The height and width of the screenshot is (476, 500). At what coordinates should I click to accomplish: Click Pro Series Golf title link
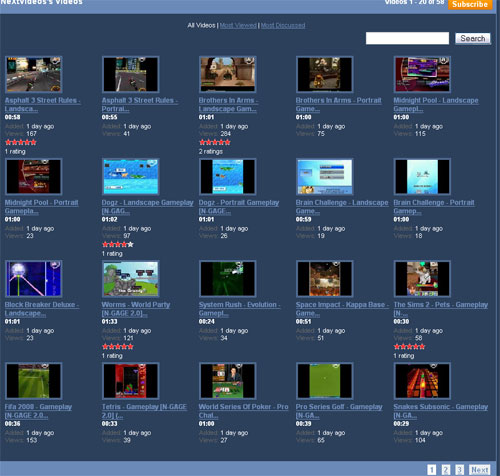[339, 411]
